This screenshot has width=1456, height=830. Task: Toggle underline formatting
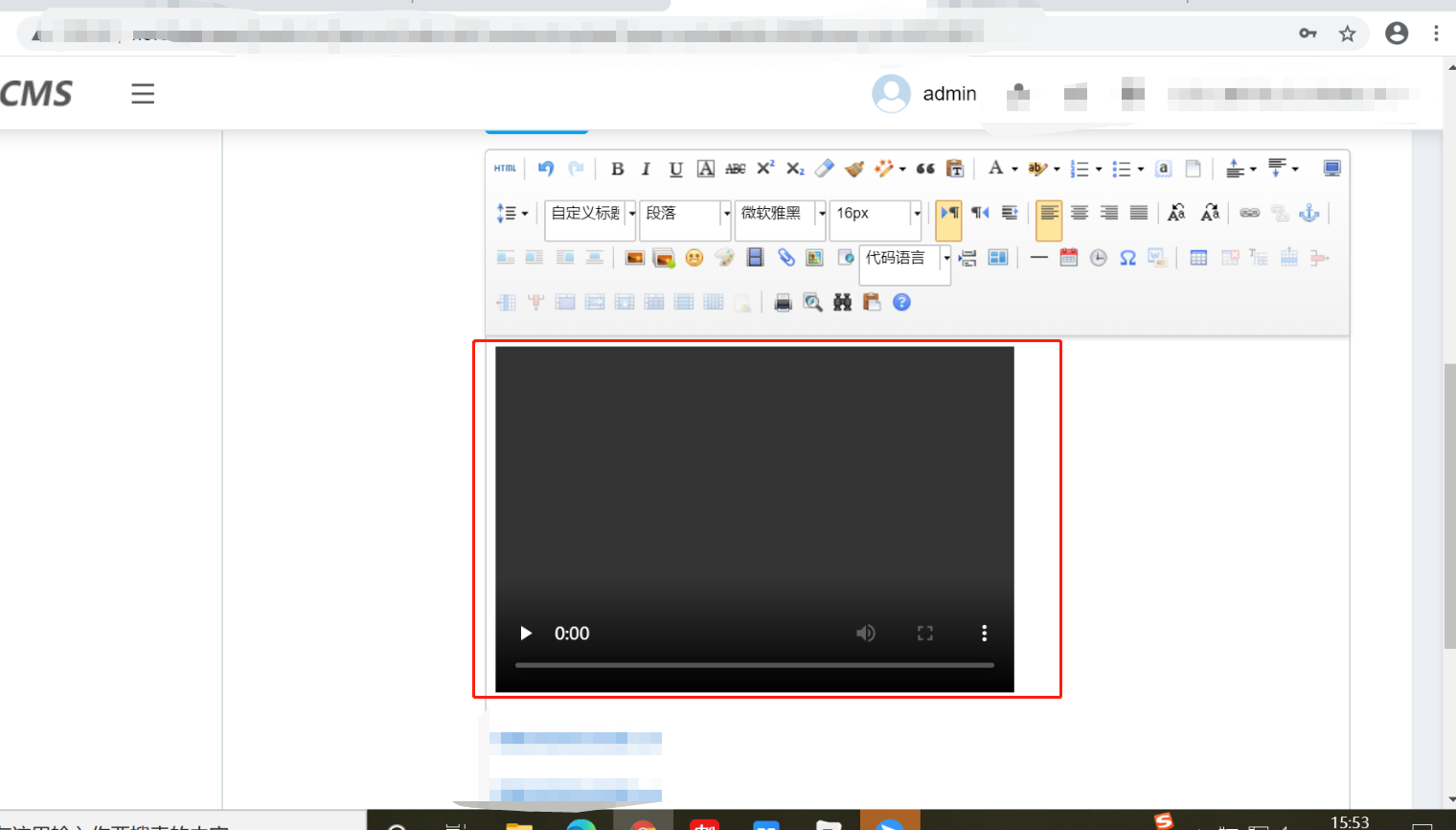click(x=675, y=169)
